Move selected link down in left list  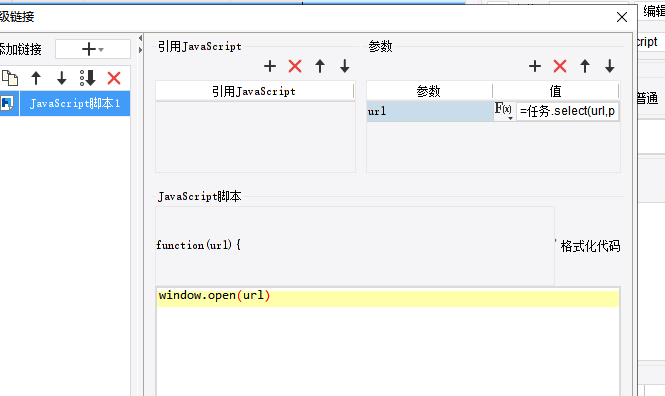pyautogui.click(x=62, y=78)
